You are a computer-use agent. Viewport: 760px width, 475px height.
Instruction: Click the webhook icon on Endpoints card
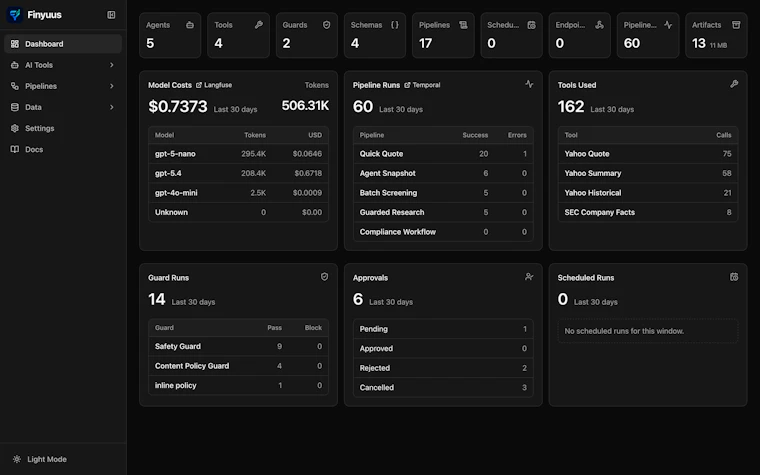(600, 25)
